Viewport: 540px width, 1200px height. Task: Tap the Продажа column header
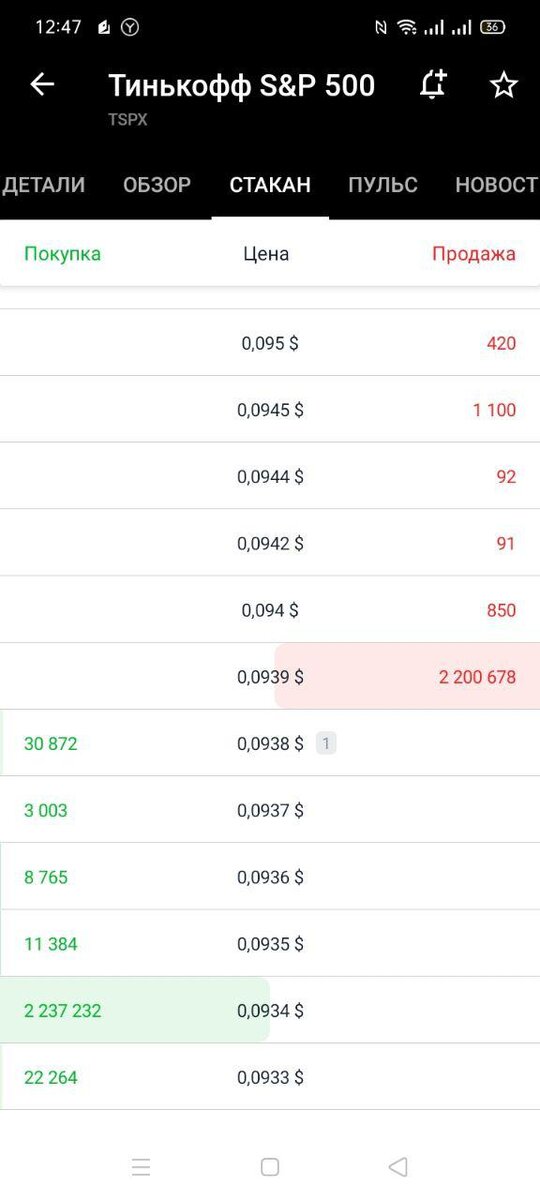pos(474,254)
